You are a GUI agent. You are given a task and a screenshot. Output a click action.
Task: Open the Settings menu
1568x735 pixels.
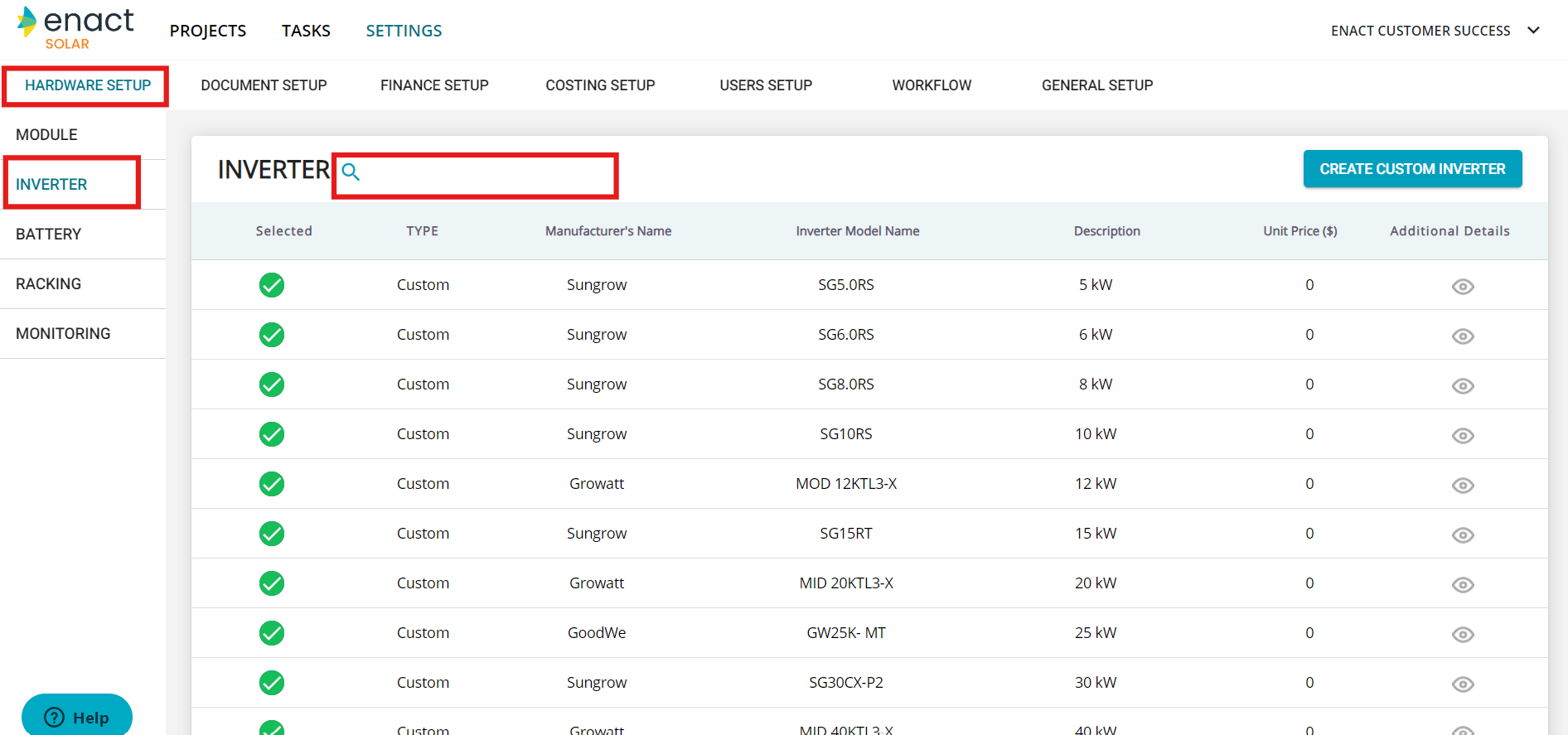pyautogui.click(x=404, y=31)
